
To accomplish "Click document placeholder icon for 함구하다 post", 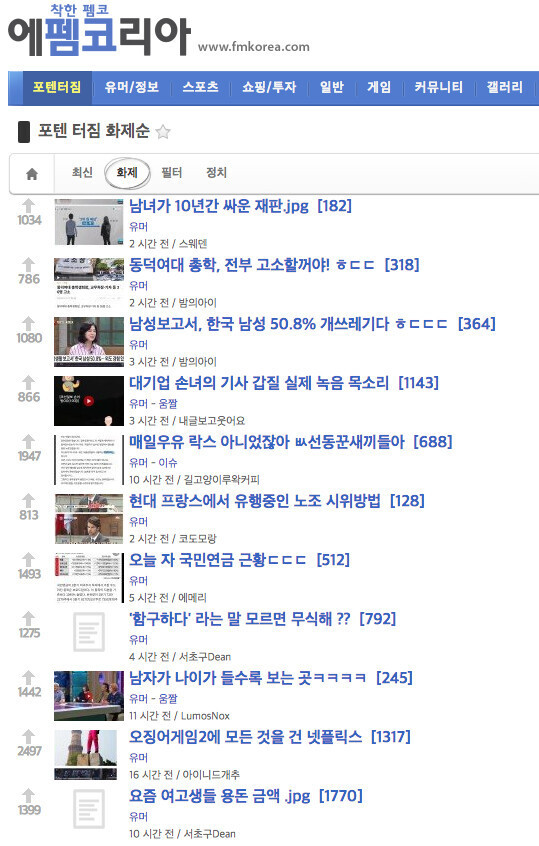I will 89,632.
